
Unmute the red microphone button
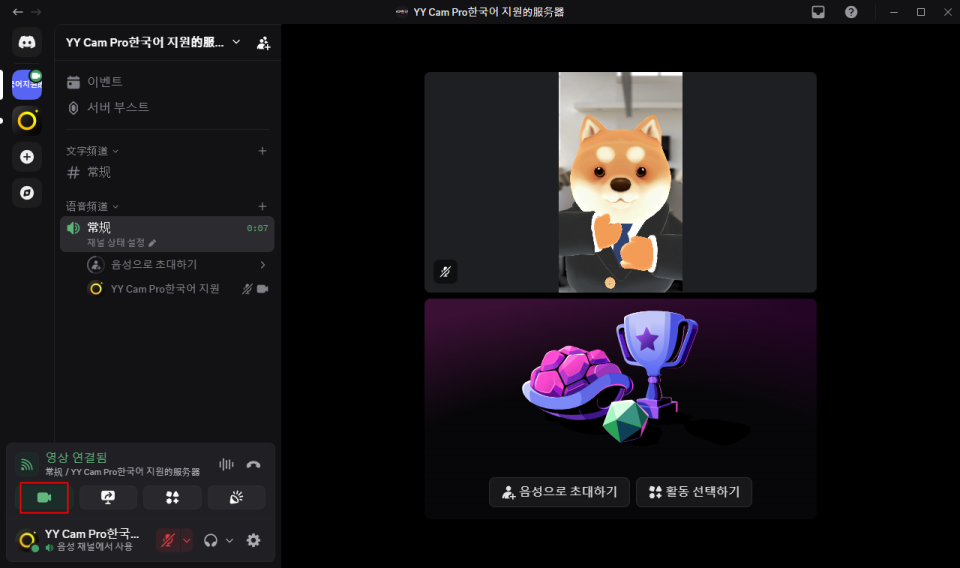point(167,540)
